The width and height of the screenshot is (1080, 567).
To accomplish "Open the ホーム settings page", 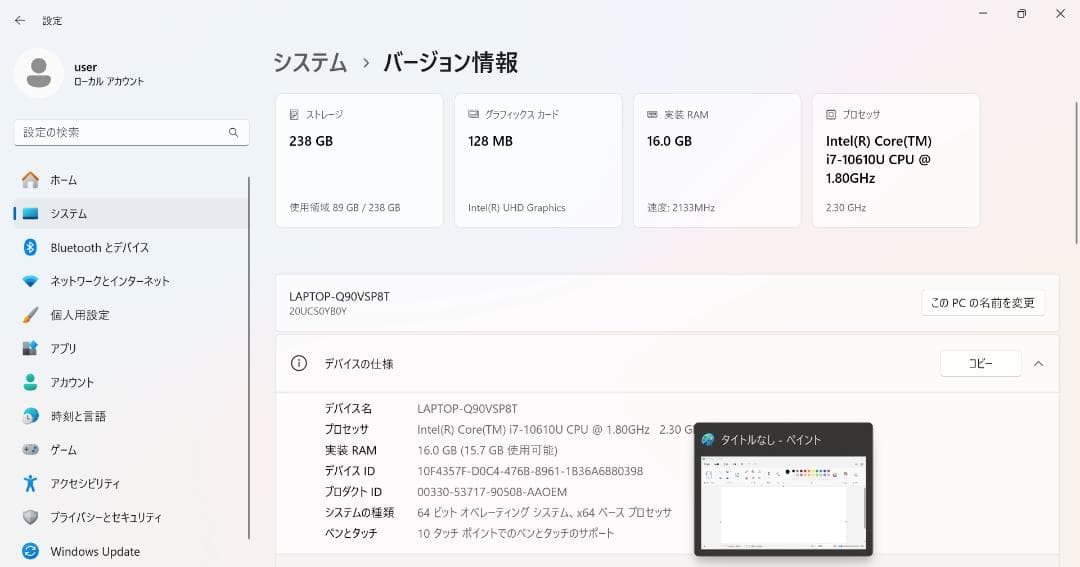I will click(x=132, y=180).
